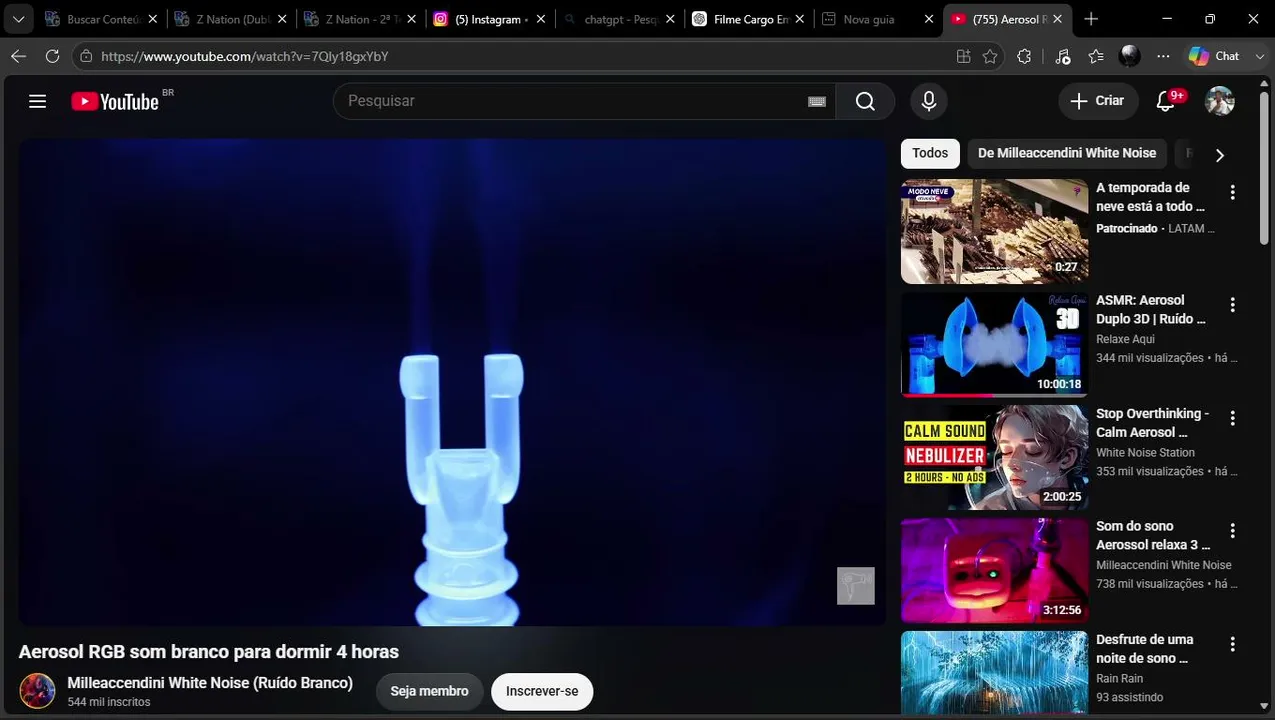
Task: Click Seja membro button
Action: tap(429, 691)
